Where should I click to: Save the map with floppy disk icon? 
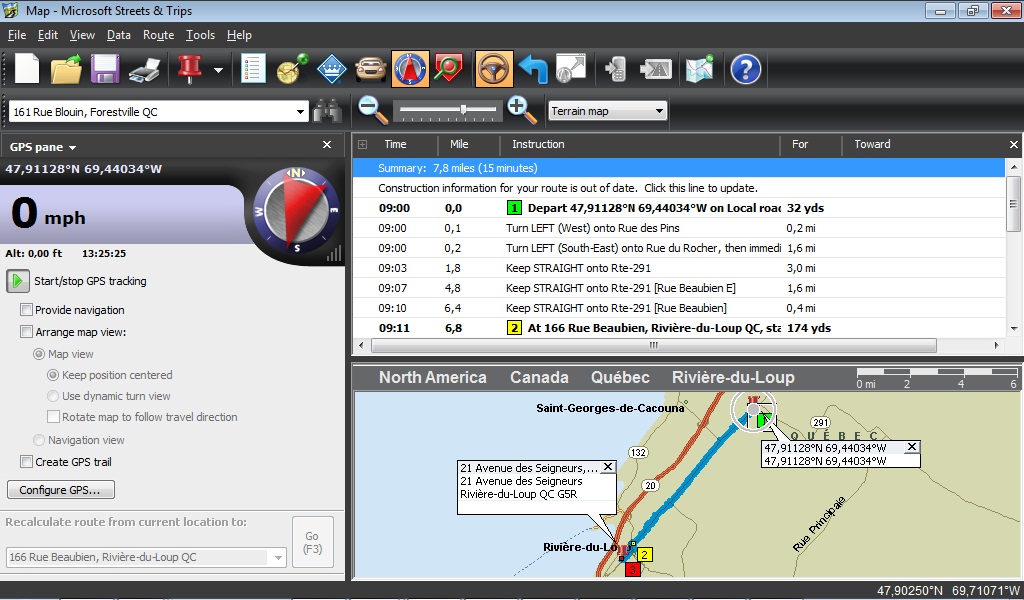(x=104, y=69)
